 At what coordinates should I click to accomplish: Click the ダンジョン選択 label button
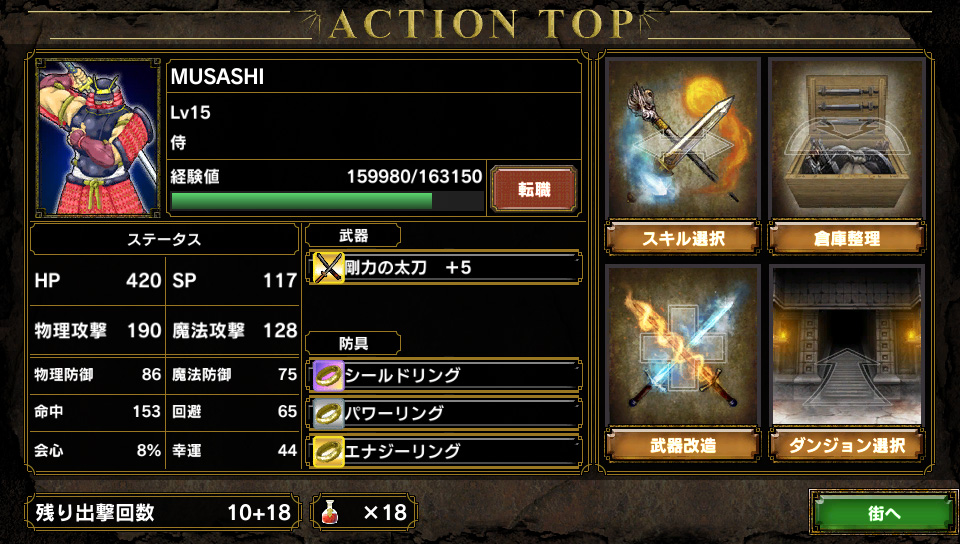pos(847,445)
